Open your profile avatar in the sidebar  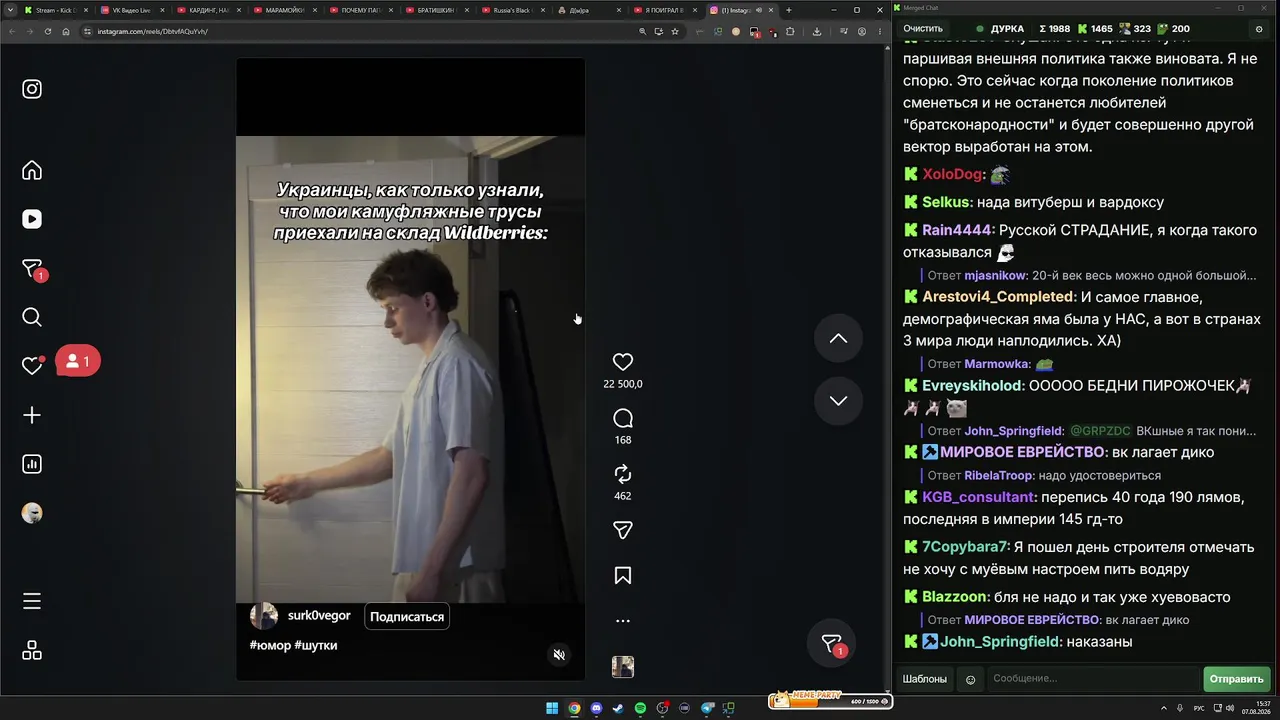coord(32,513)
